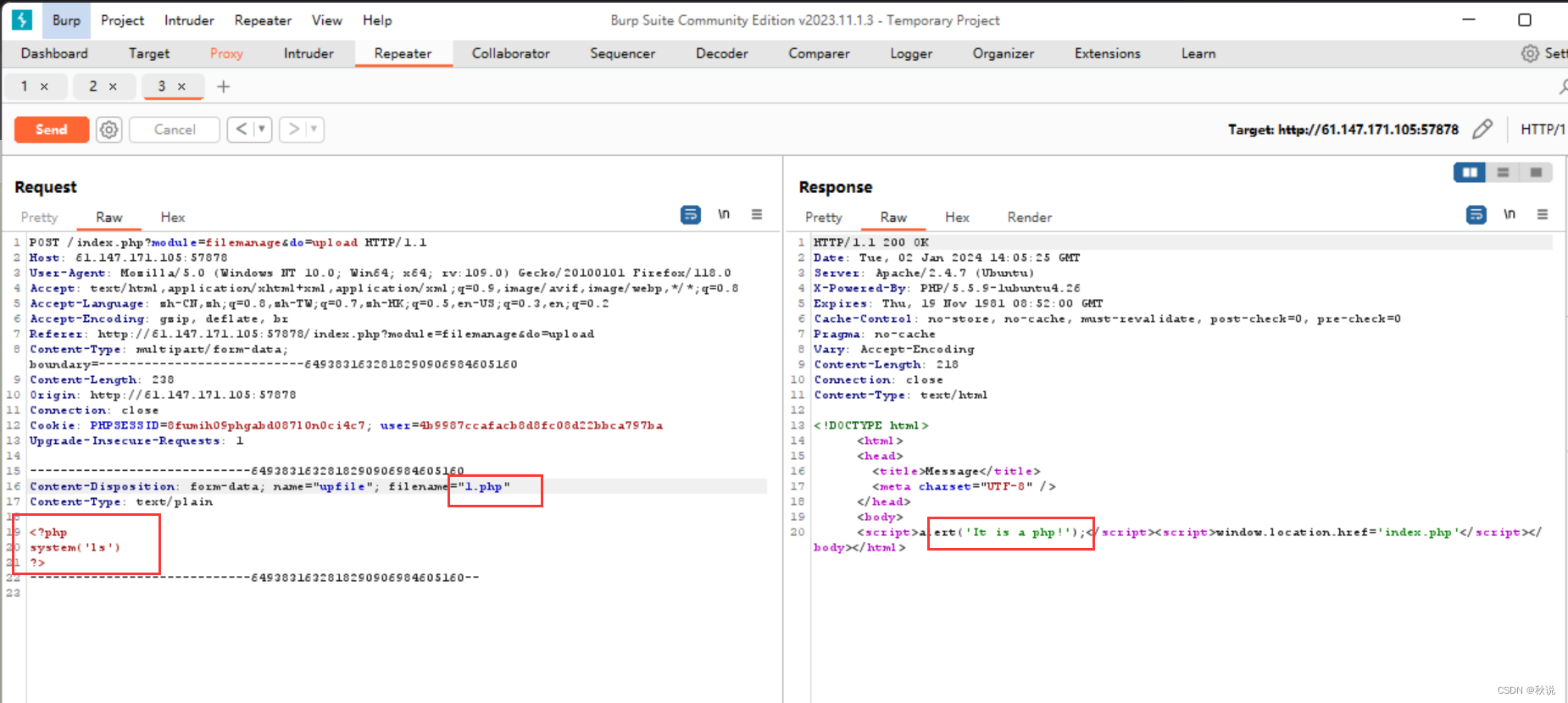
Task: Open history dropdown beside forward arrow
Action: click(314, 129)
